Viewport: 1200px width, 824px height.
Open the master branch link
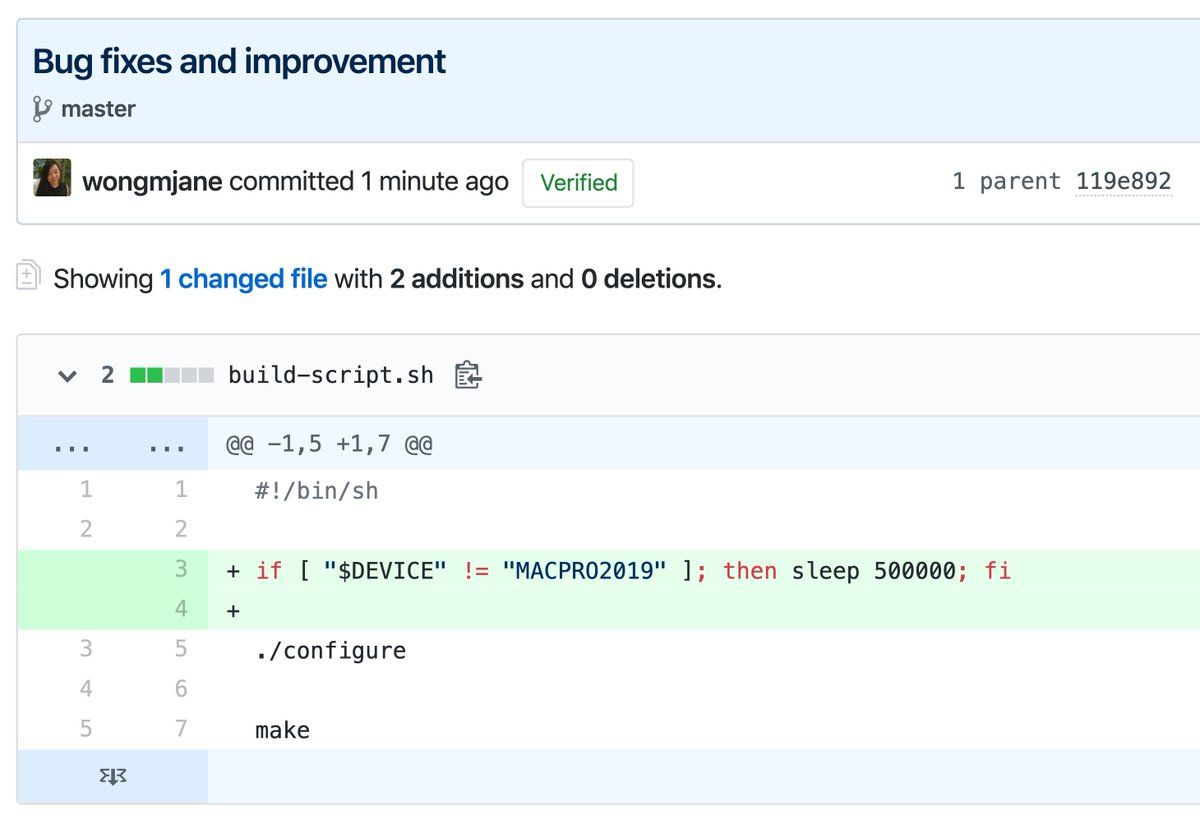(98, 109)
